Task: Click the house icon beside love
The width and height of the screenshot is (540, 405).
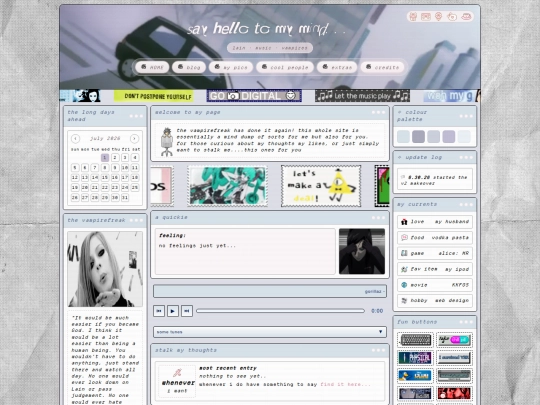Action: (404, 222)
